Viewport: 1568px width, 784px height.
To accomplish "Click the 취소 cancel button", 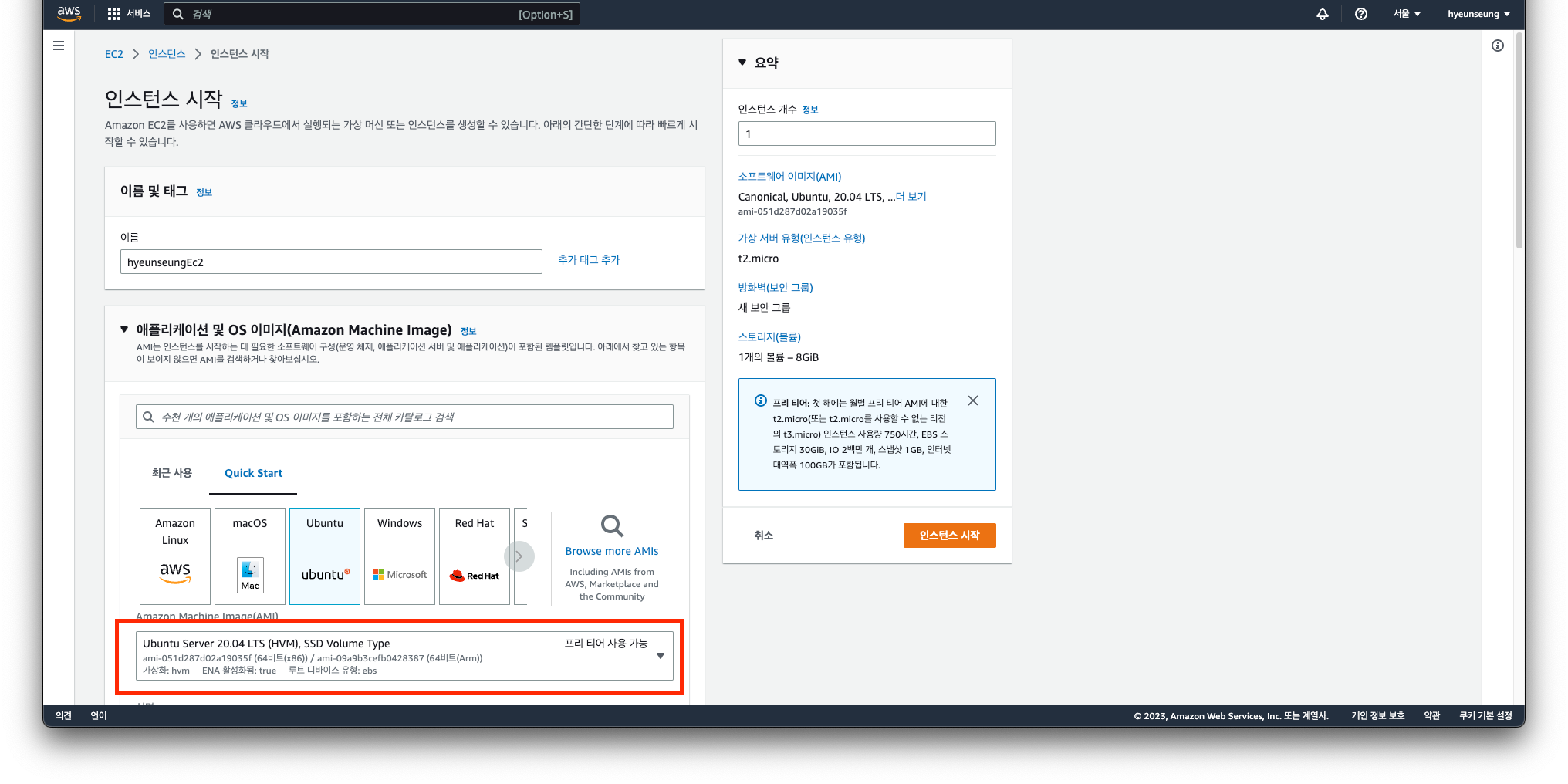I will click(763, 535).
